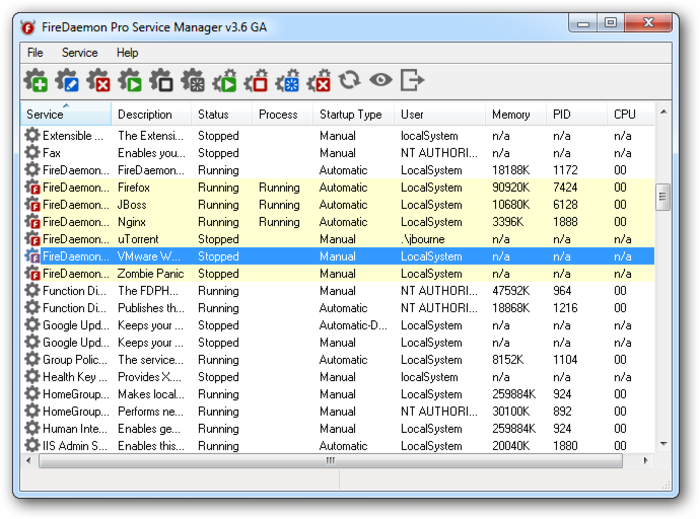Click the Memory column header
Image resolution: width=700 pixels, height=519 pixels.
(510, 115)
